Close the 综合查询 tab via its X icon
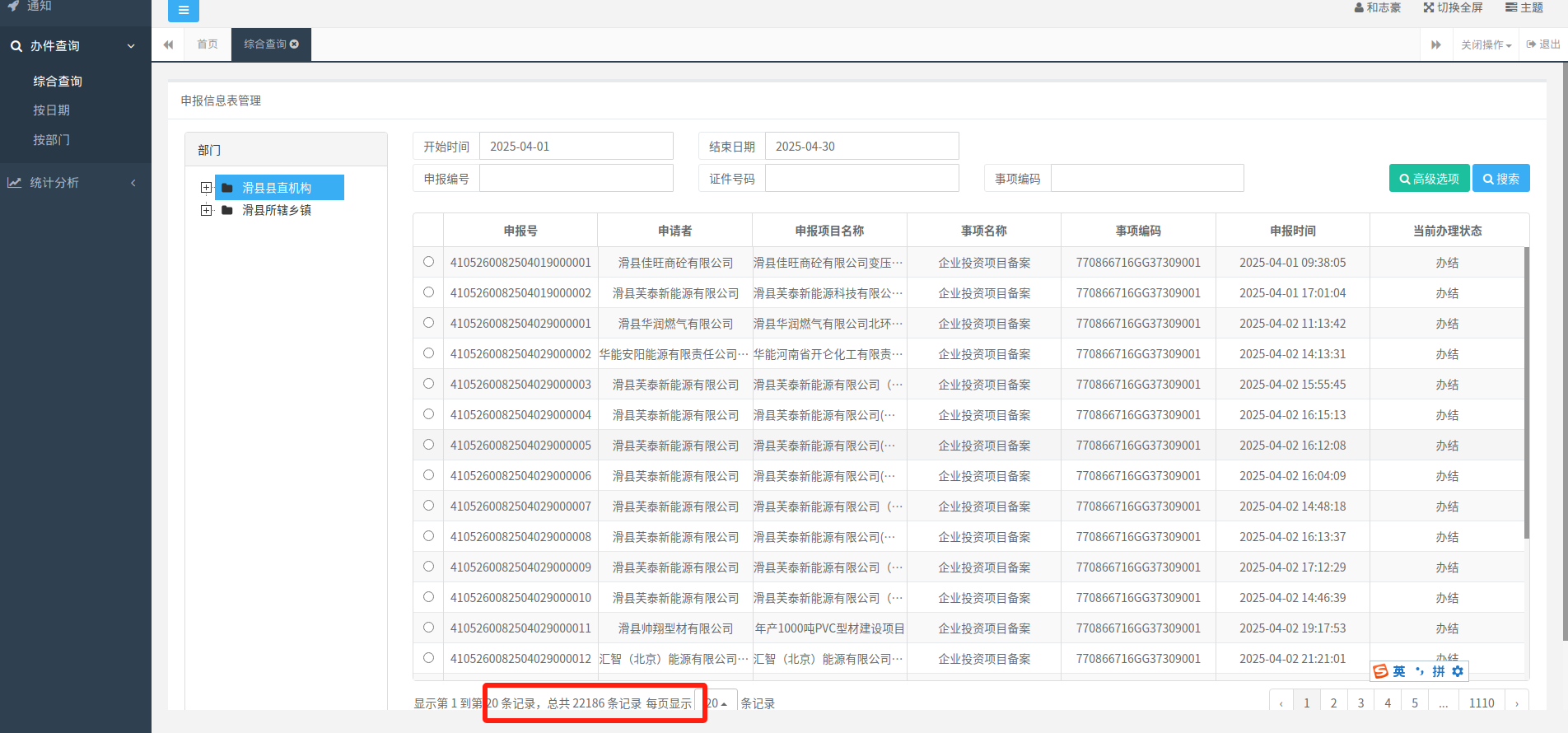1568x733 pixels. (295, 44)
